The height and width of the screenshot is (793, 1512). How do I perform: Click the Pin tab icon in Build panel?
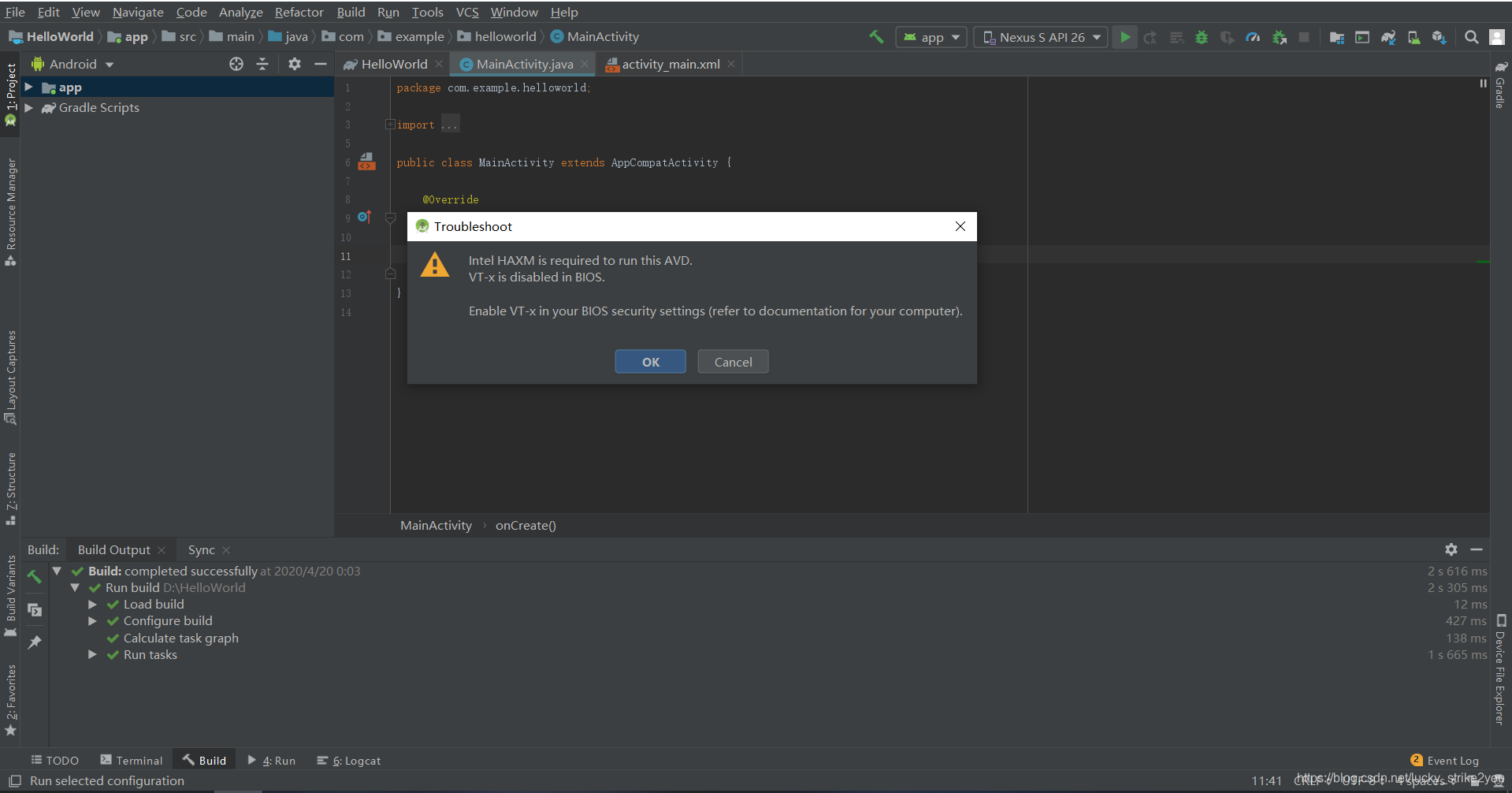pos(34,642)
